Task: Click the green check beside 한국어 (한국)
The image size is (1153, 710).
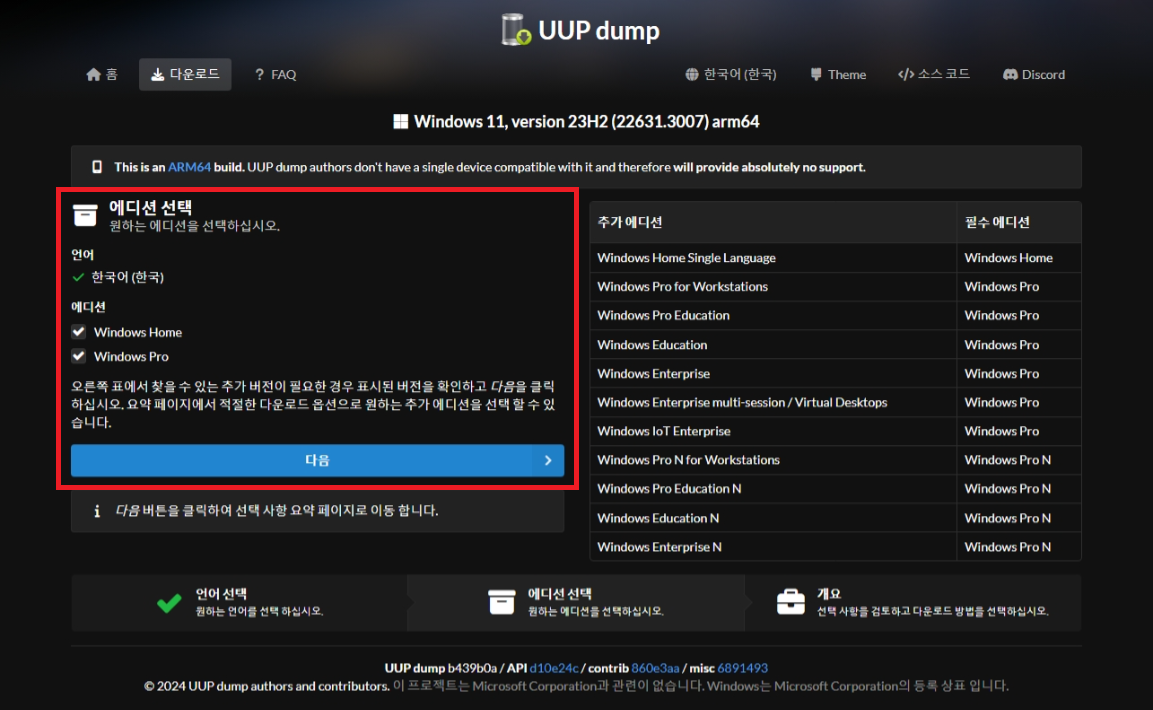Action: pos(78,277)
